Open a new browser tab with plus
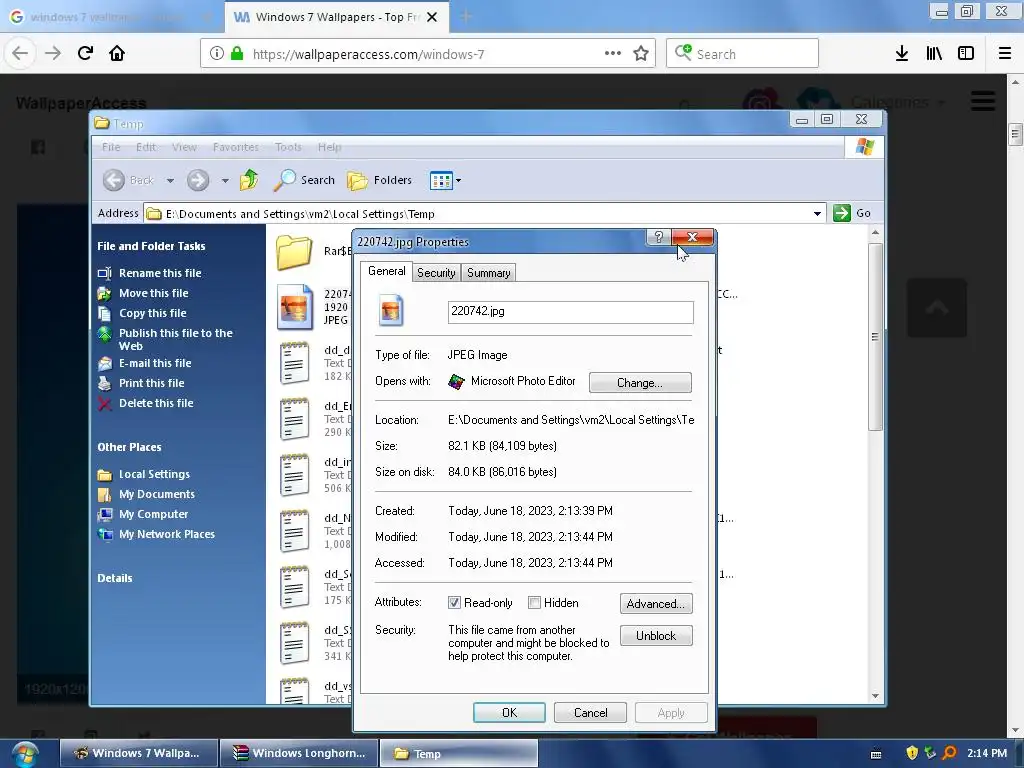1024x768 pixels. [x=466, y=17]
